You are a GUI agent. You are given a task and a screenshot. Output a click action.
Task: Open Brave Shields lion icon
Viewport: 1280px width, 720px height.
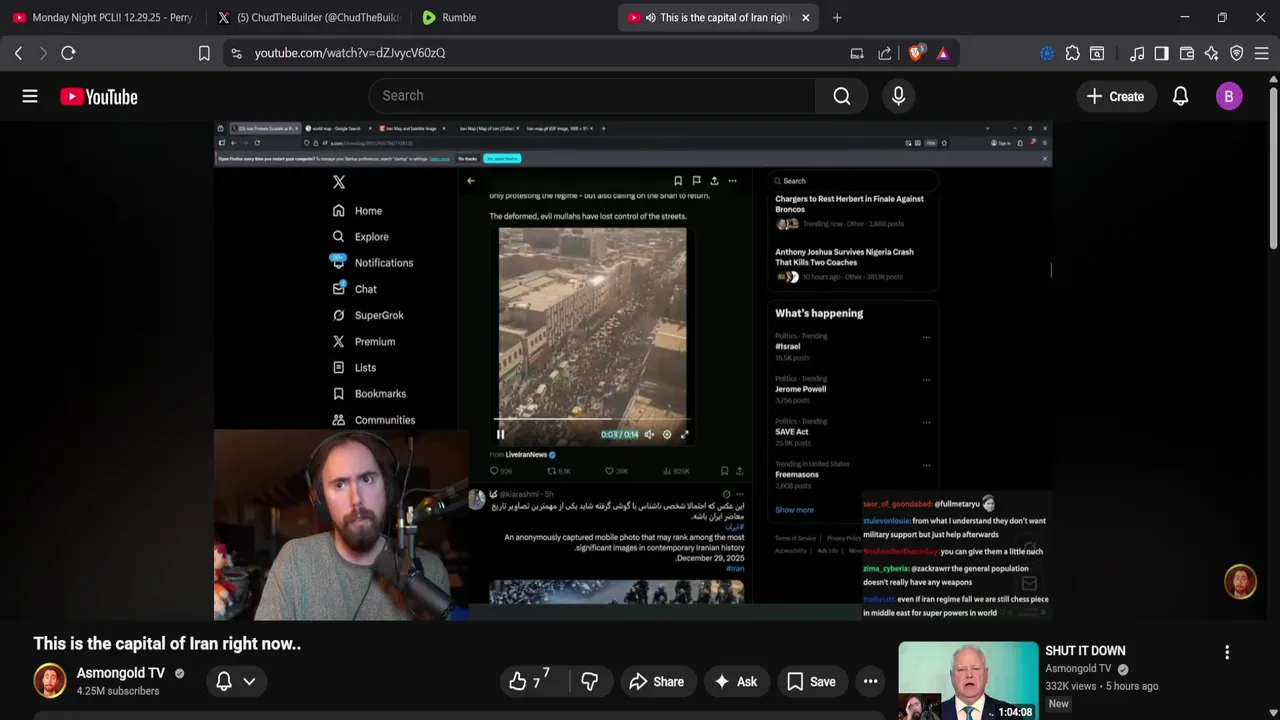tap(916, 53)
